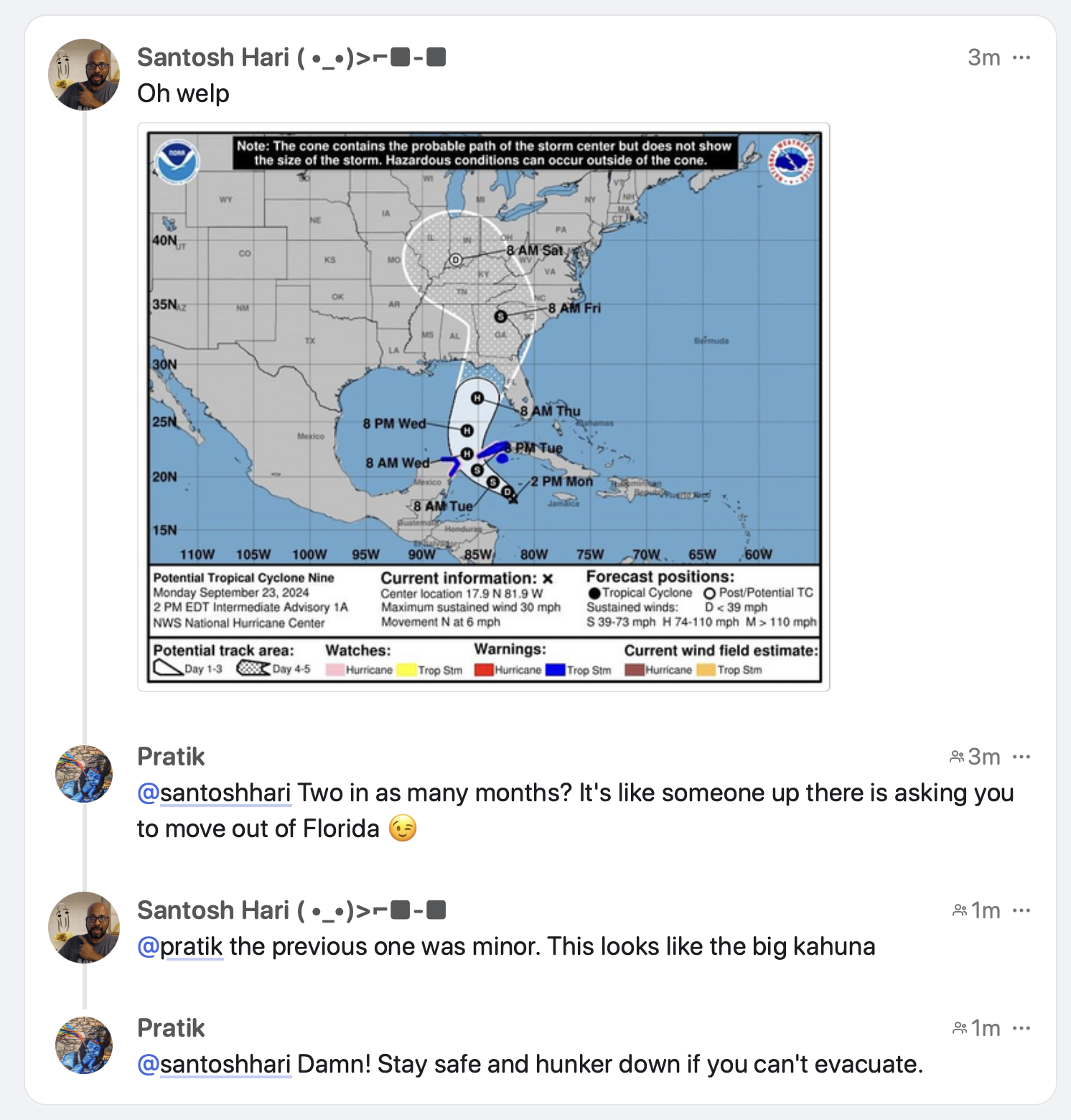Click the winking emoji in Pratik's first reply

pyautogui.click(x=404, y=828)
